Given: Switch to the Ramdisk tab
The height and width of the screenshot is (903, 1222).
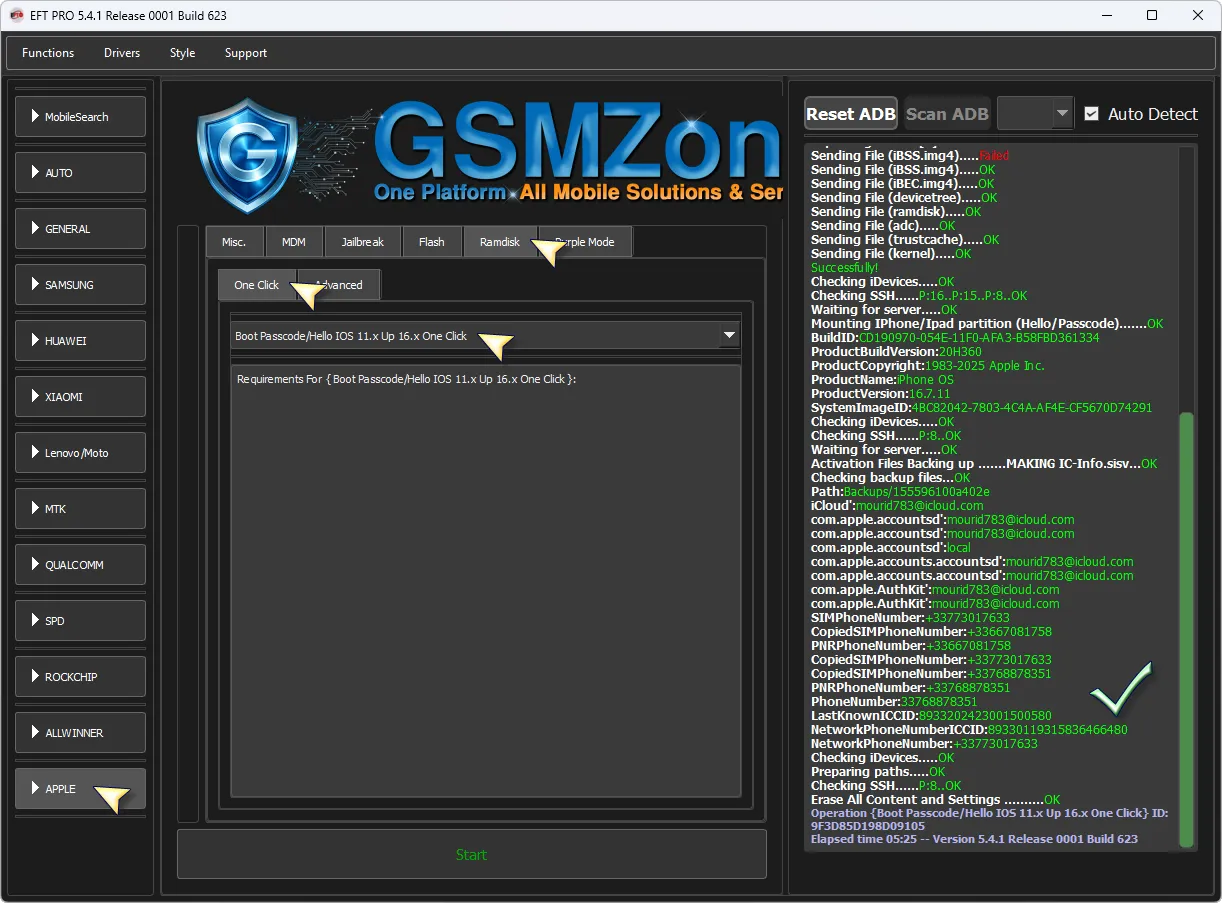Looking at the screenshot, I should click(x=500, y=242).
